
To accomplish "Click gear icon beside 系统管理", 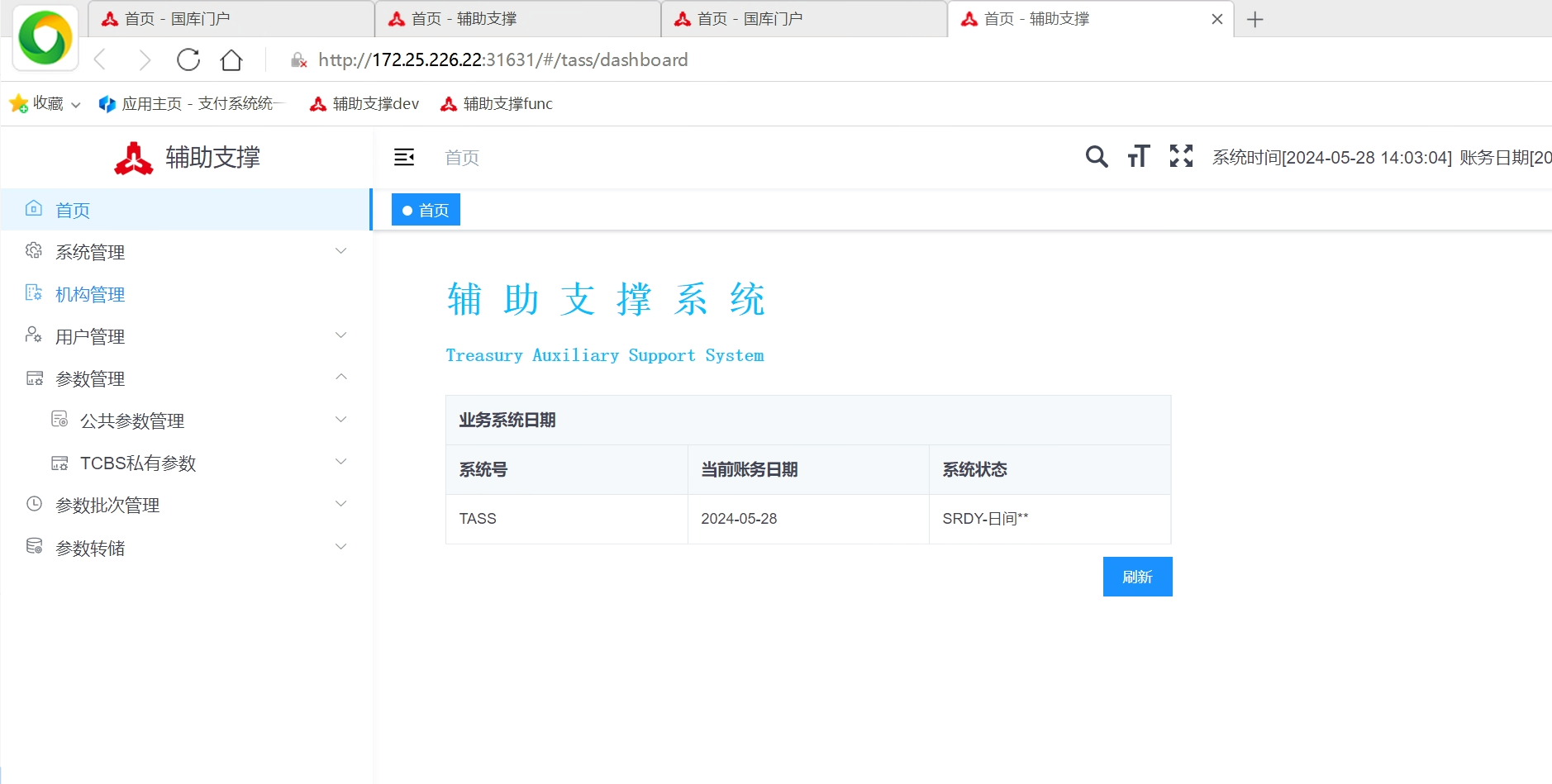I will click(x=34, y=250).
